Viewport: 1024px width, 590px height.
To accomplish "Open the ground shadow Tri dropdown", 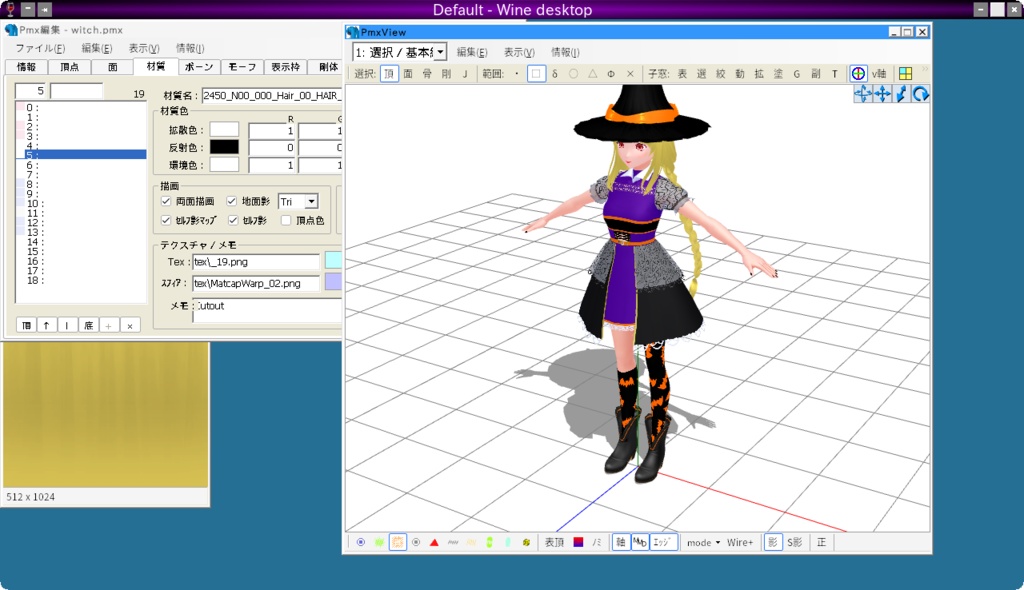I will (312, 201).
